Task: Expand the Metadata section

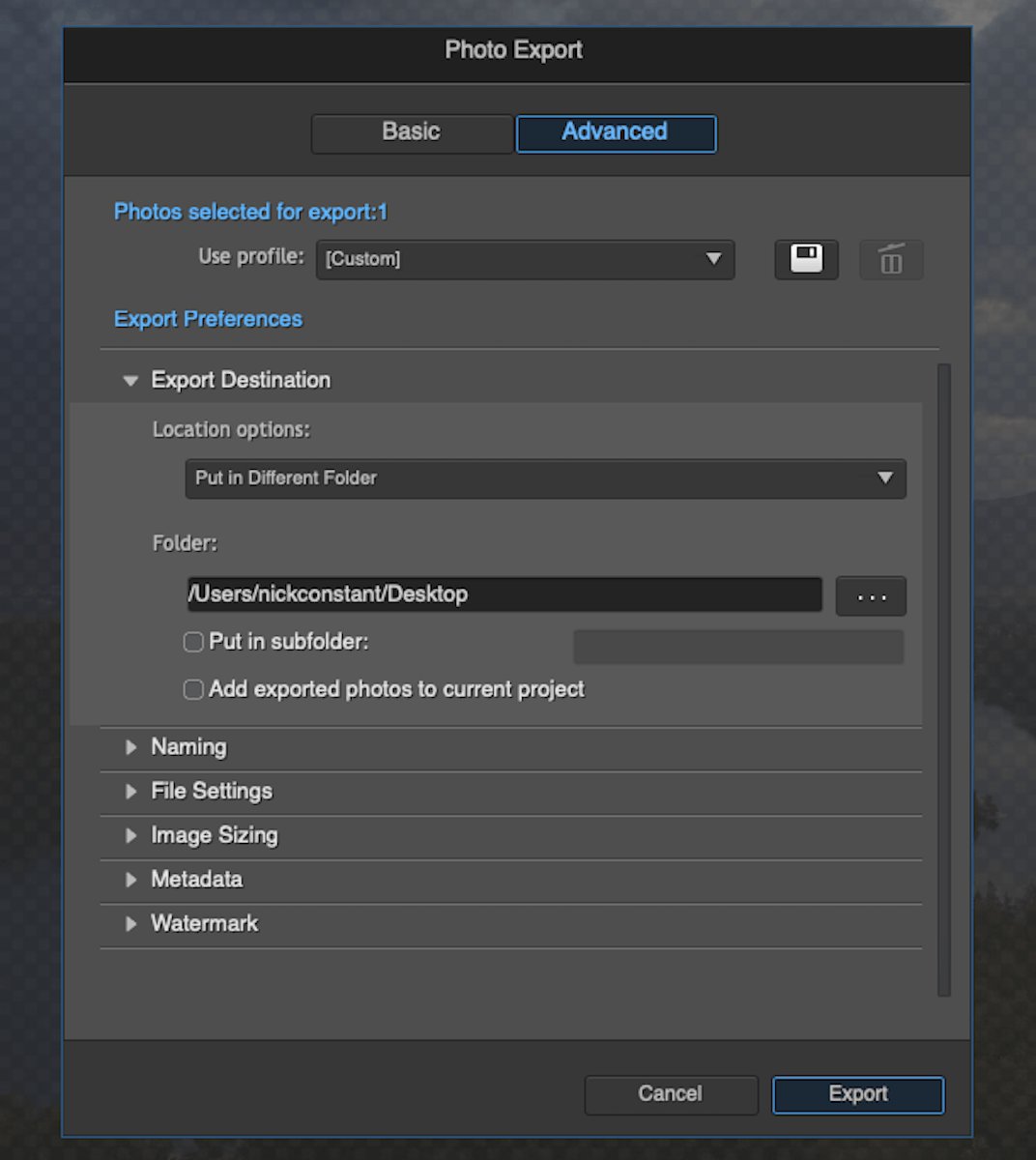Action: pyautogui.click(x=131, y=879)
